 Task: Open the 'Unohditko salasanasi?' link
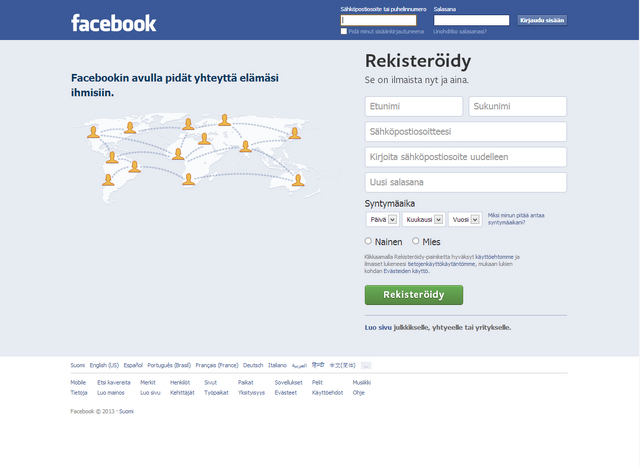460,31
